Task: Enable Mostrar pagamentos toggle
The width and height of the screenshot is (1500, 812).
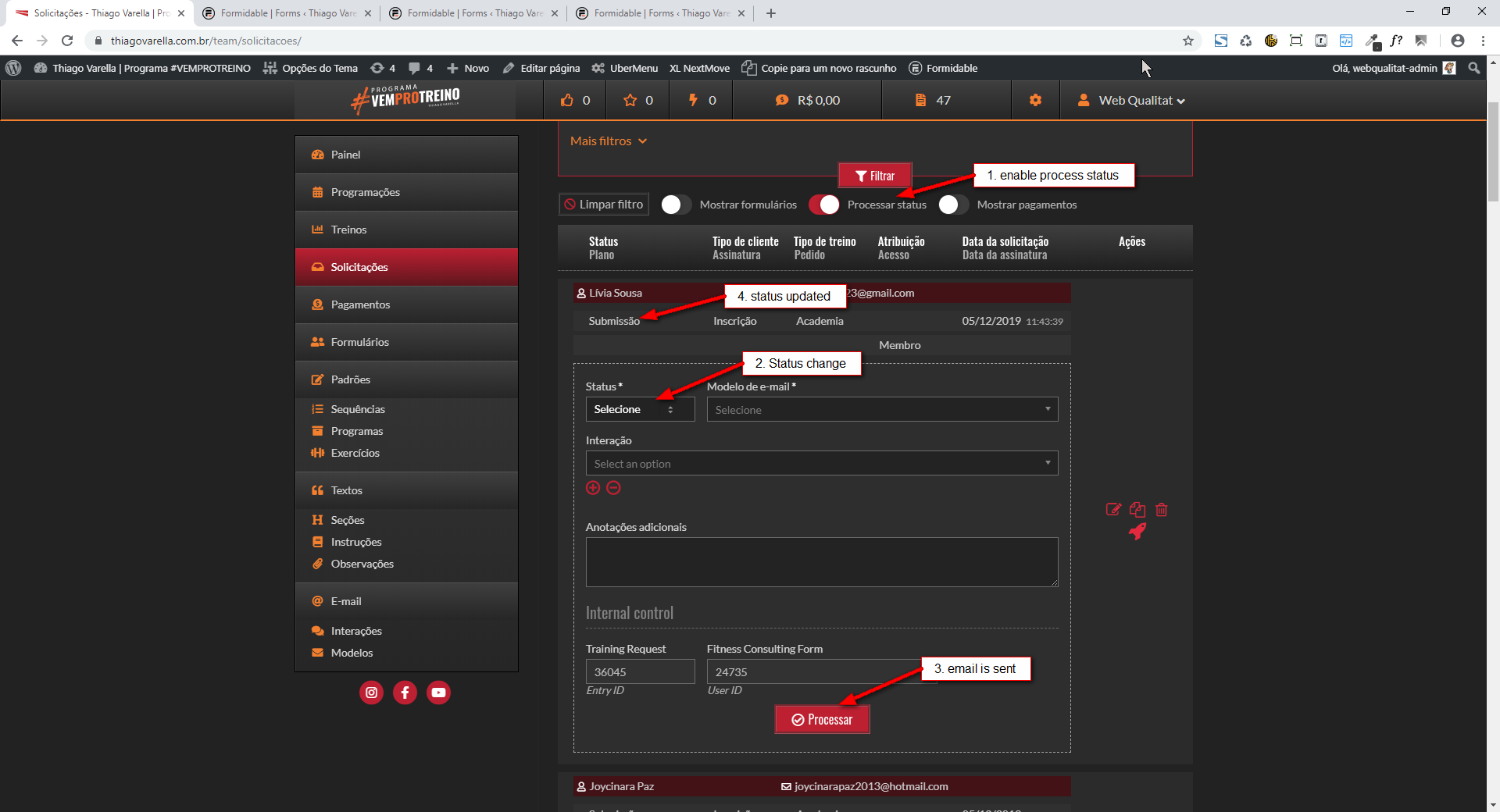Action: click(953, 205)
